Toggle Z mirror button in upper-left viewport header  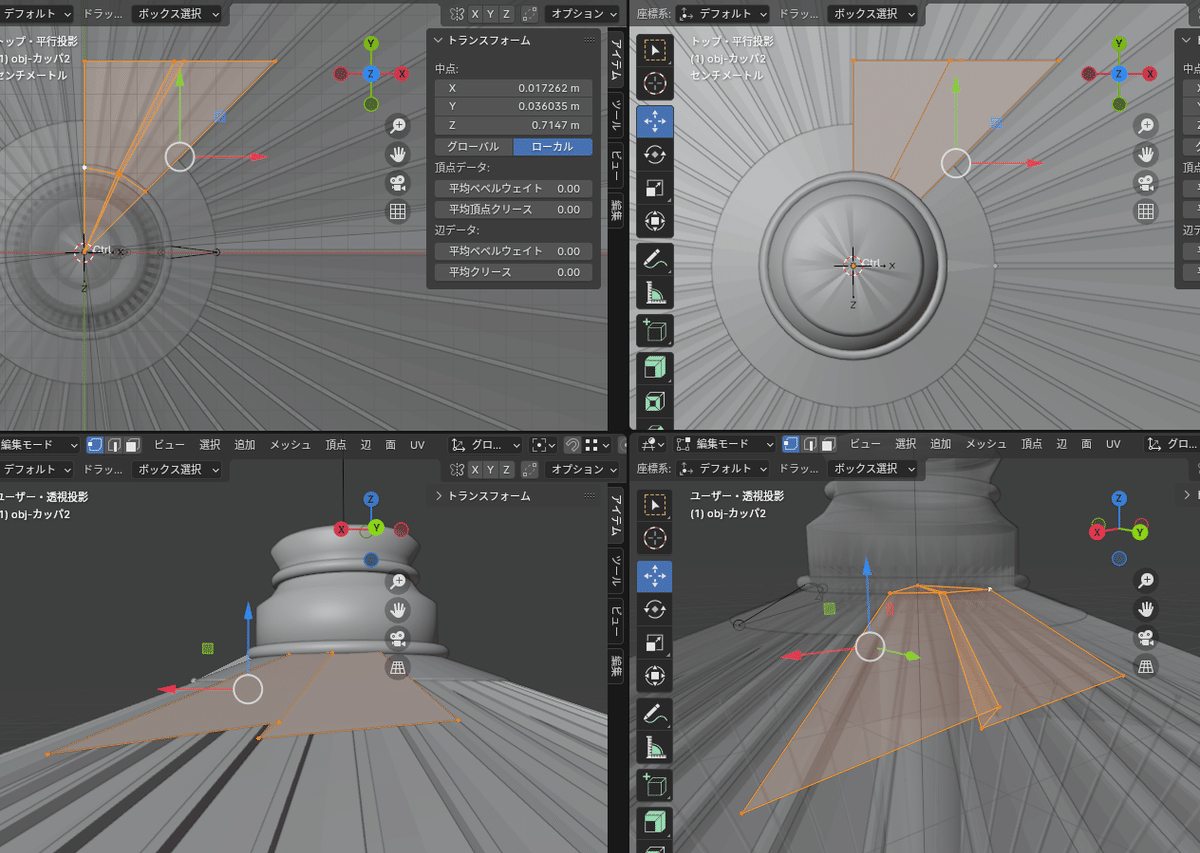click(507, 14)
